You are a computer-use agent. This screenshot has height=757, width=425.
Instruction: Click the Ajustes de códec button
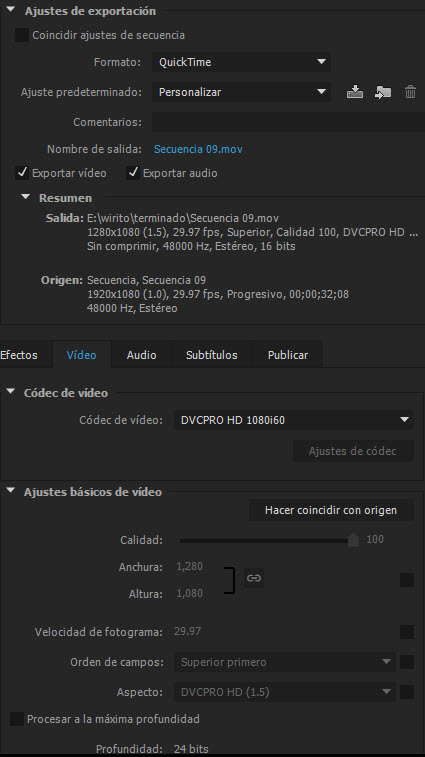point(353,451)
